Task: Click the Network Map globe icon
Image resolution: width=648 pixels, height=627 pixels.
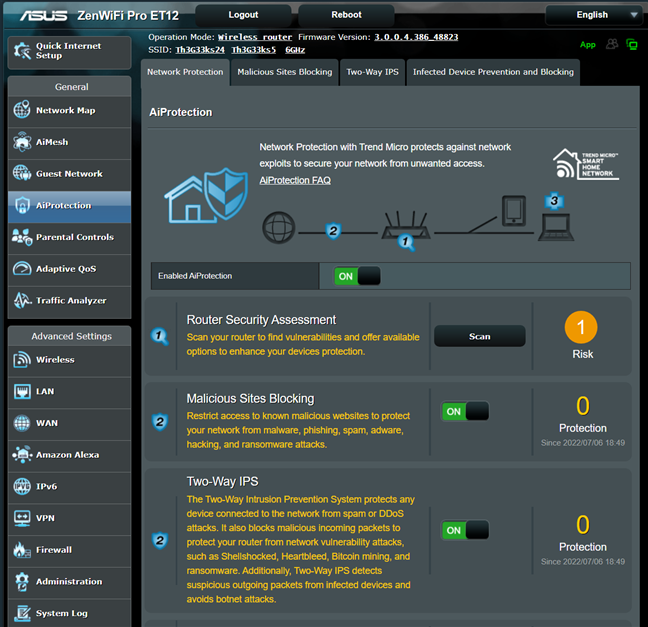Action: (x=22, y=110)
